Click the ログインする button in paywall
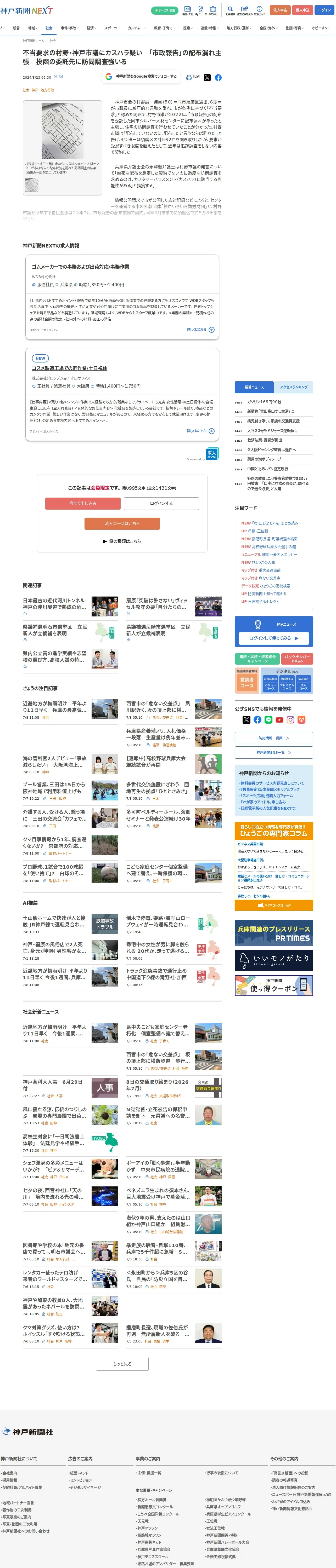 click(162, 503)
